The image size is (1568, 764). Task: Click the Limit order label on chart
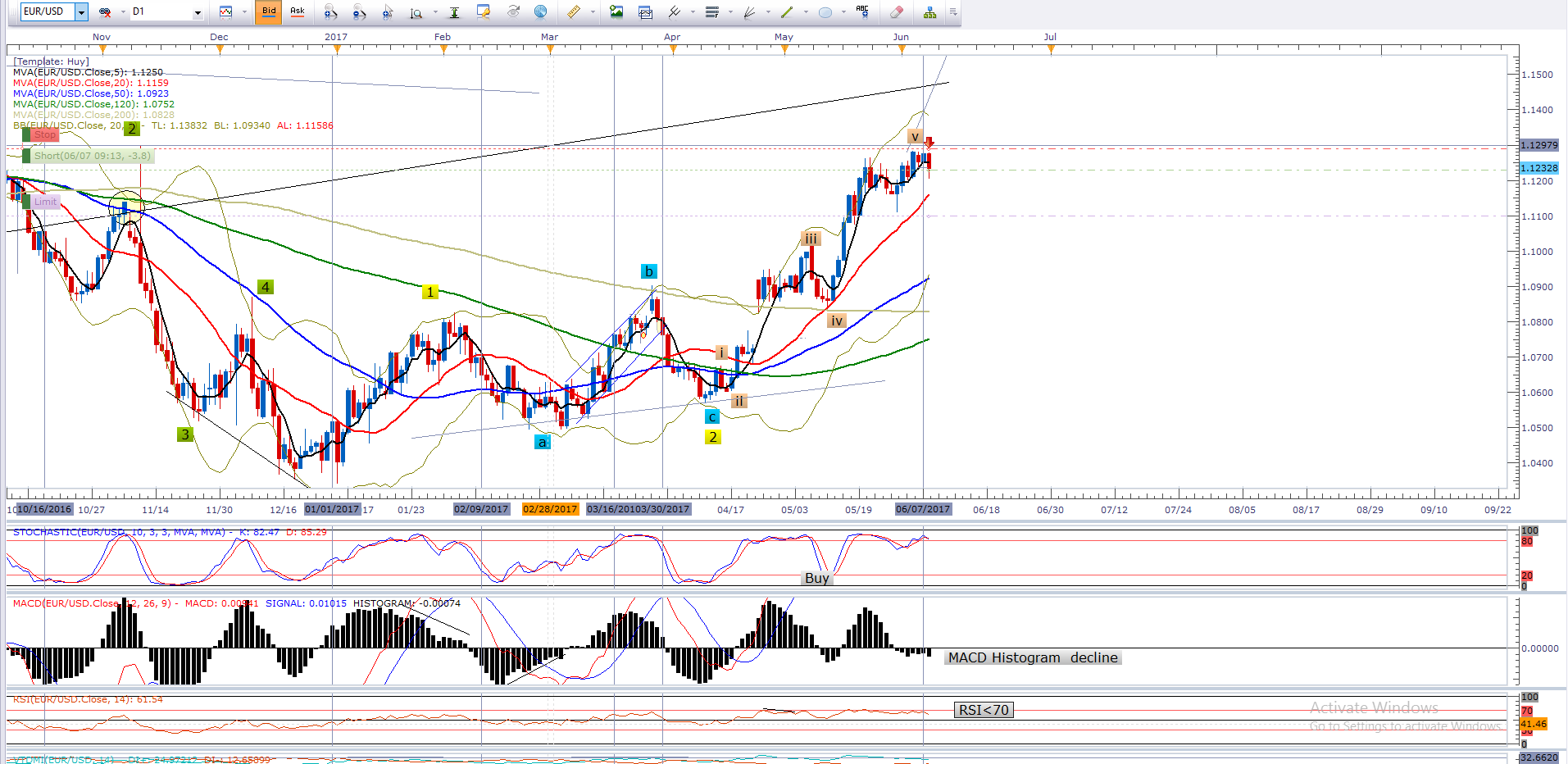coord(45,202)
